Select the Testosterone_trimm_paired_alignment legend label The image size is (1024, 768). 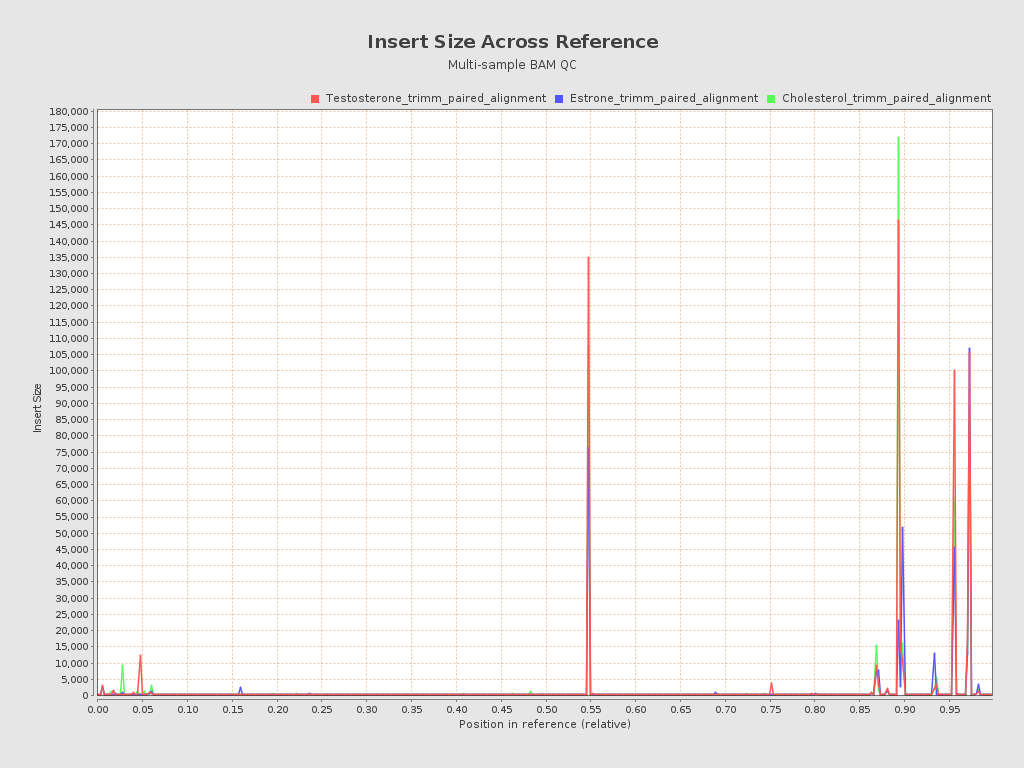(436, 99)
